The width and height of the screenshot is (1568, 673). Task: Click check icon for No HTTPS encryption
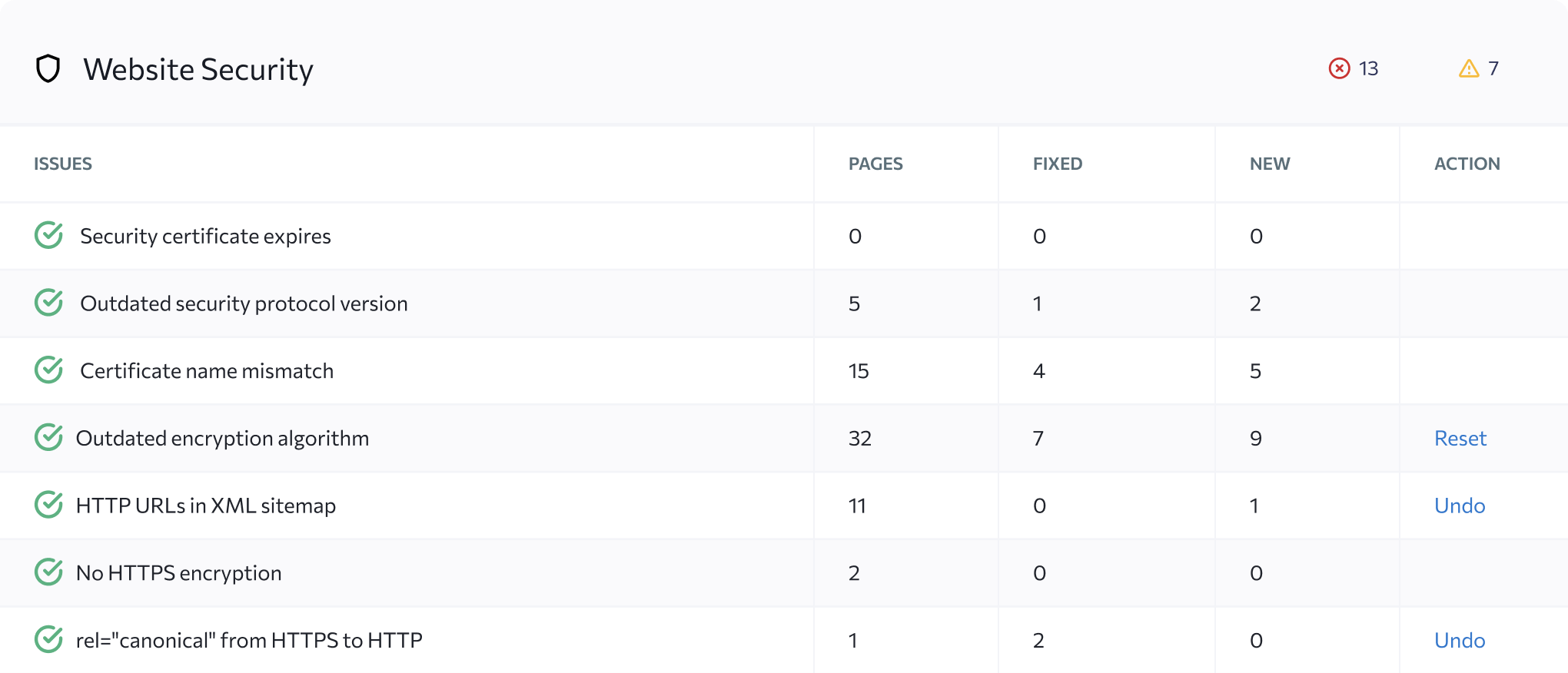point(49,572)
